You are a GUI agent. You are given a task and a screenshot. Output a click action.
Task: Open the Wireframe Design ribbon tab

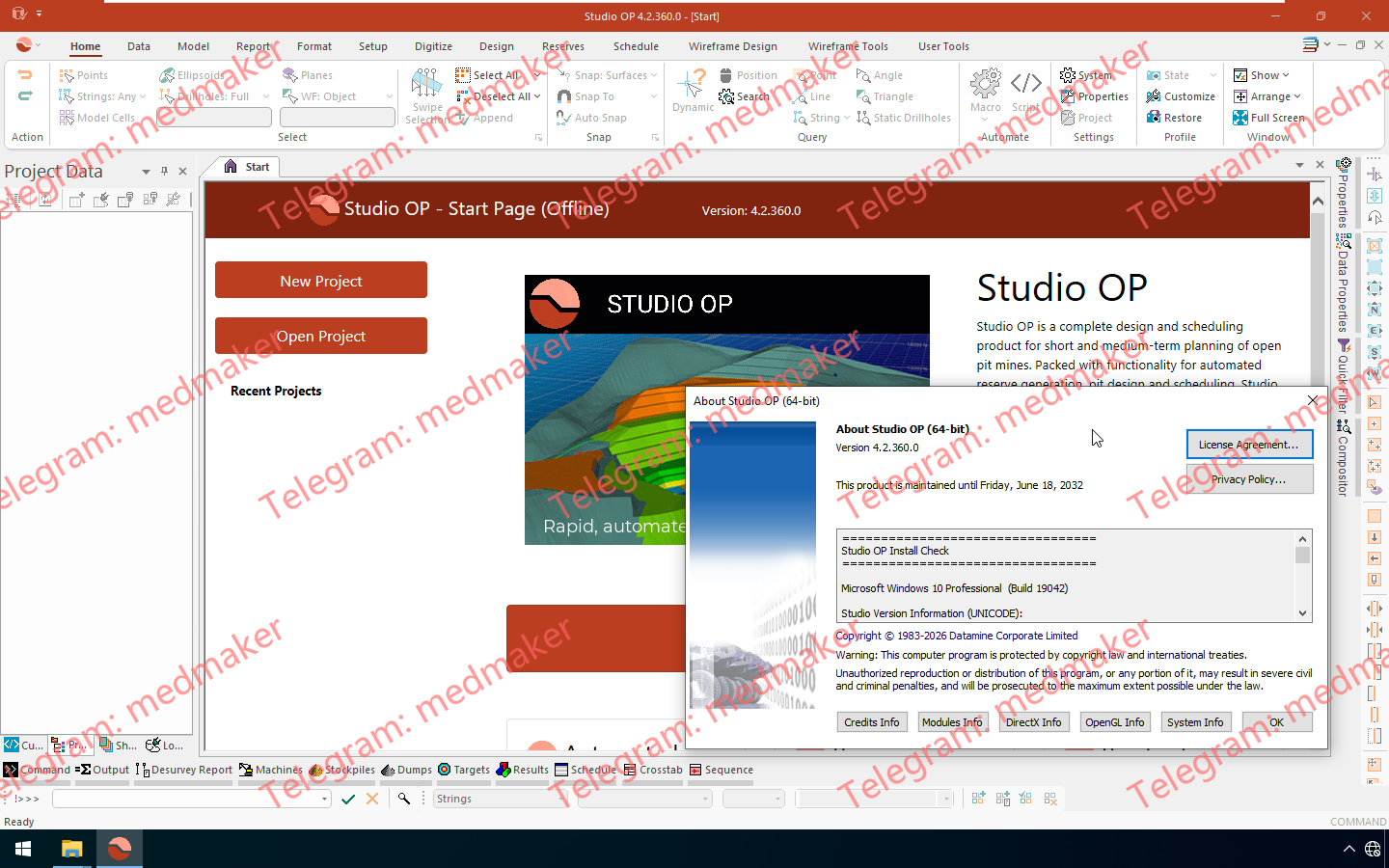click(732, 46)
